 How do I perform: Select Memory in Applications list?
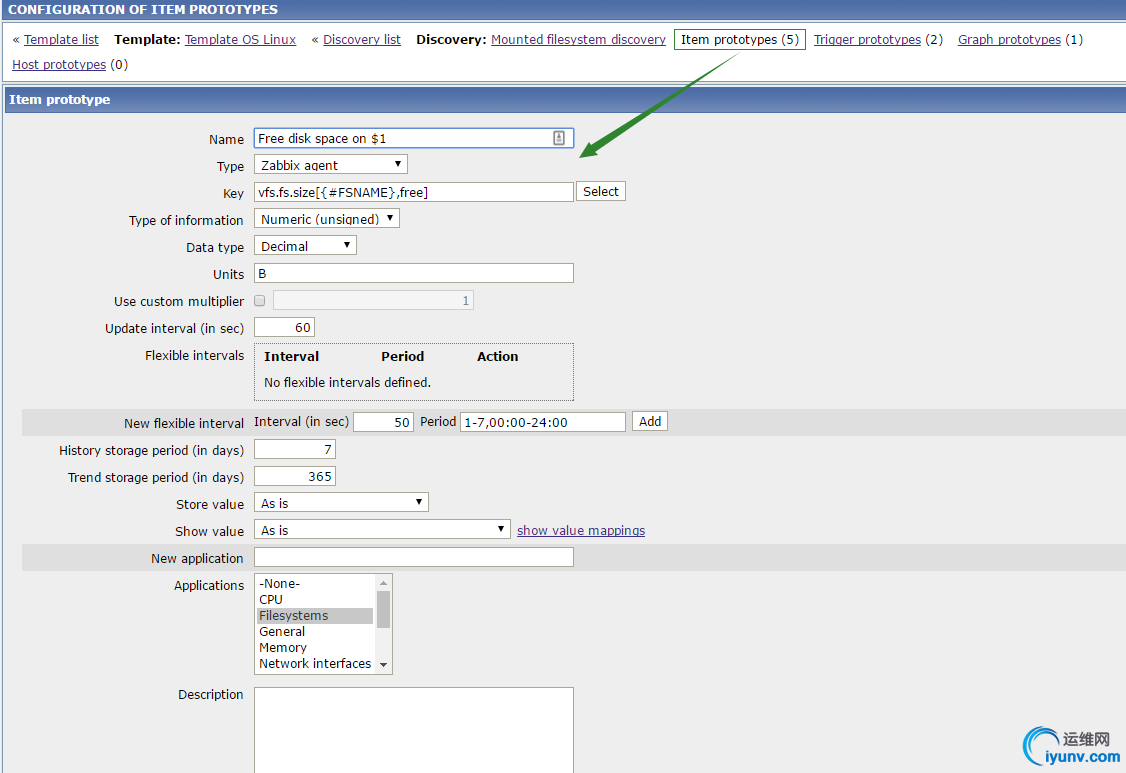pyautogui.click(x=315, y=647)
